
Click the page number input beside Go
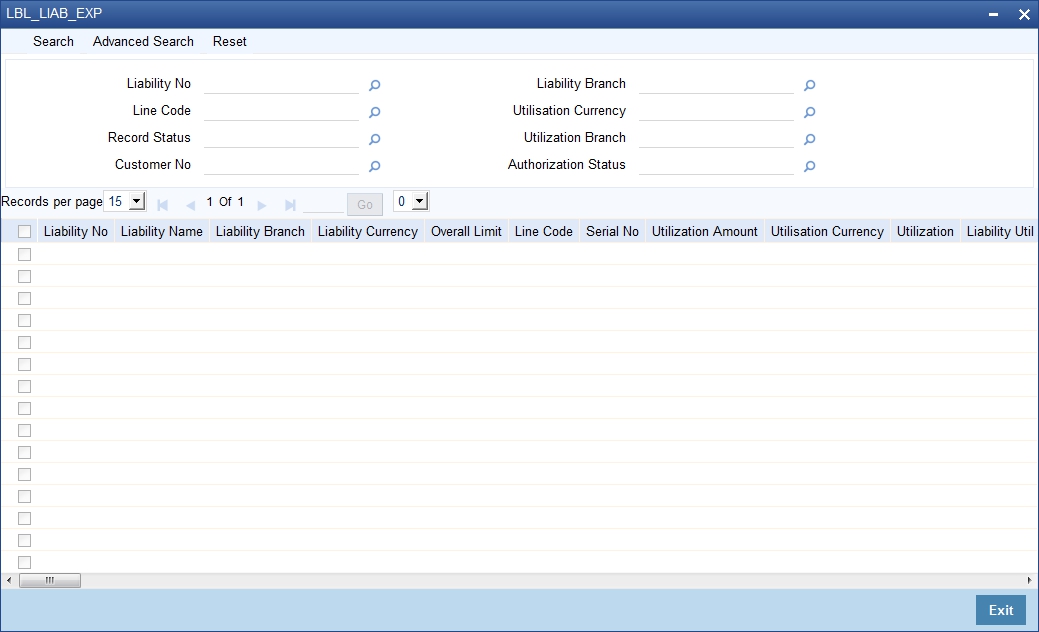pyautogui.click(x=323, y=204)
